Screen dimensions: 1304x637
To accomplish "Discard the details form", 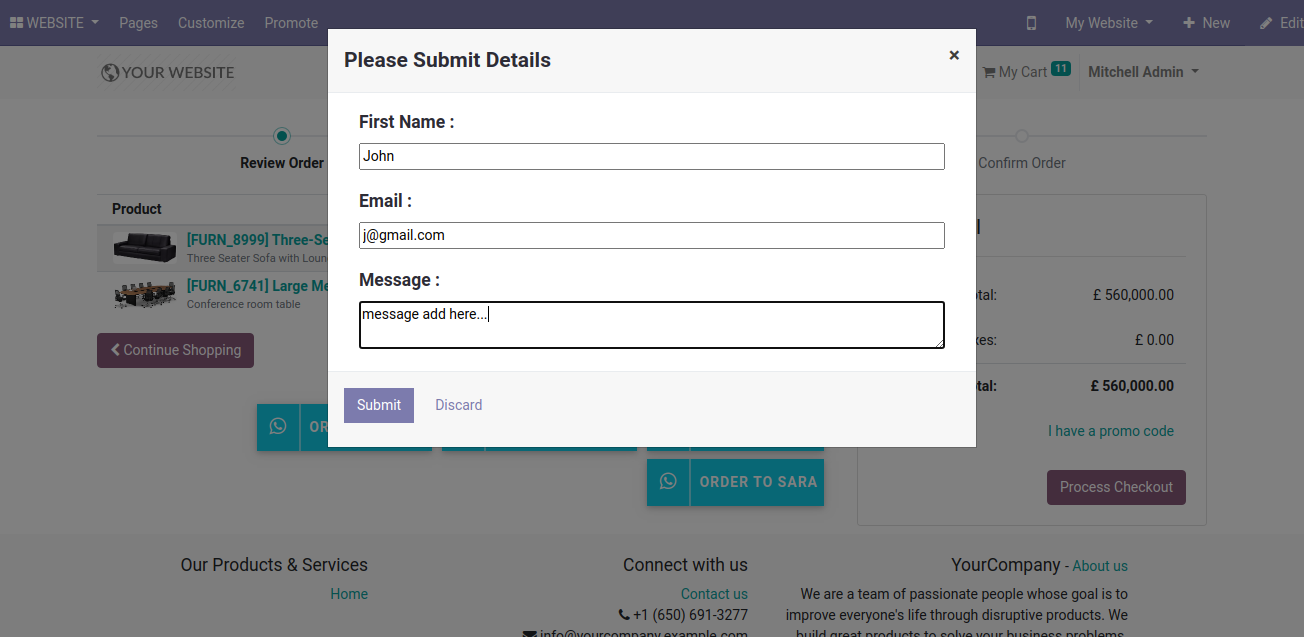I will (459, 405).
